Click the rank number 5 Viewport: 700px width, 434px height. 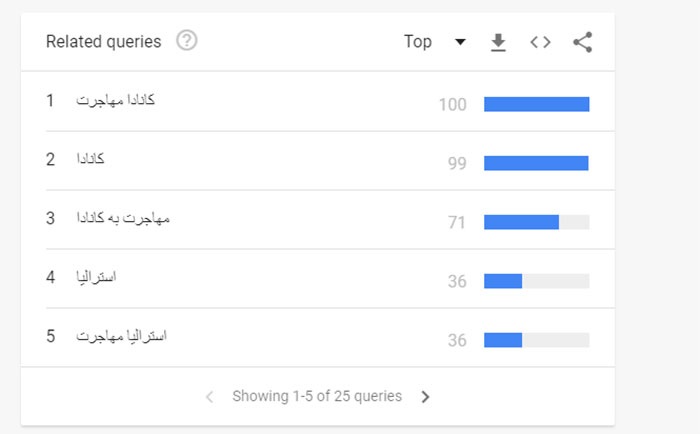(50, 336)
